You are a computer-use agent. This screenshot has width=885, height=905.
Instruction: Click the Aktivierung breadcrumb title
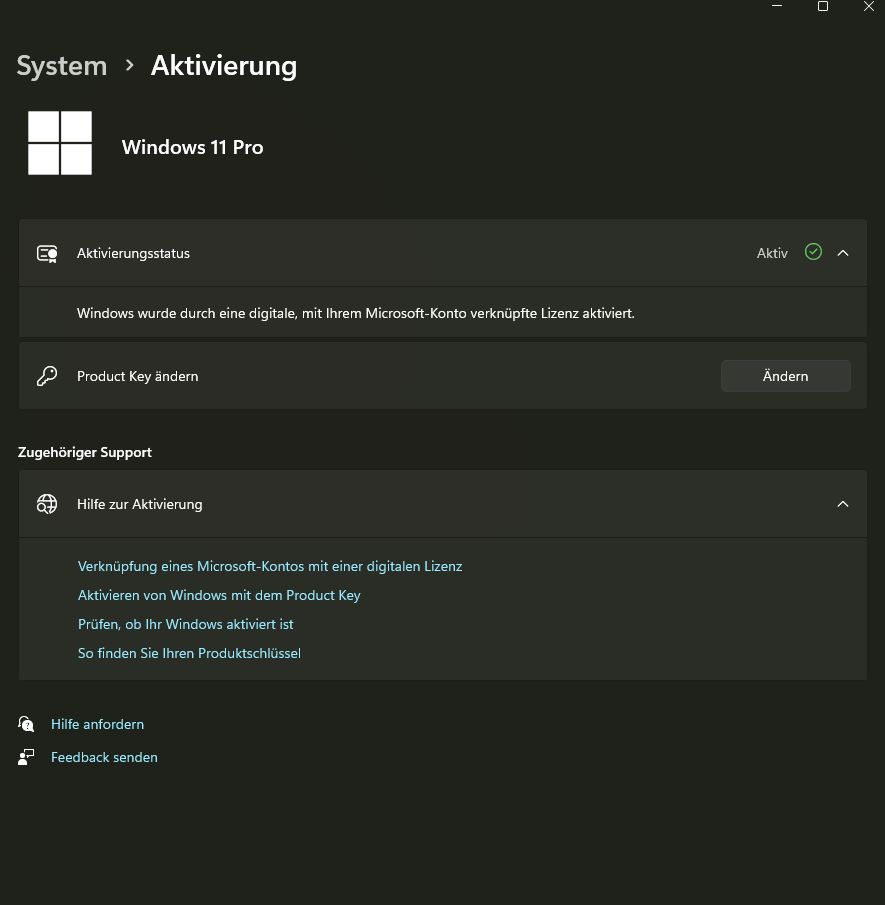coord(224,66)
